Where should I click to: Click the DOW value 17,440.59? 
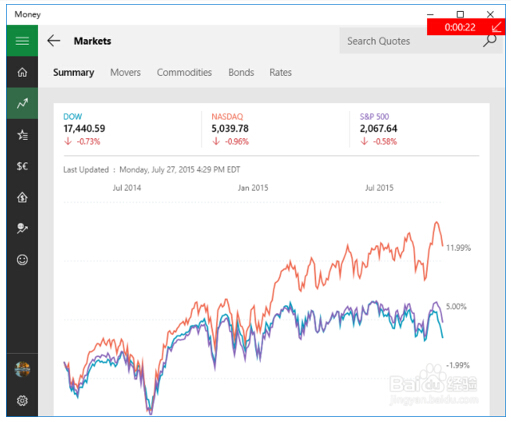click(84, 128)
